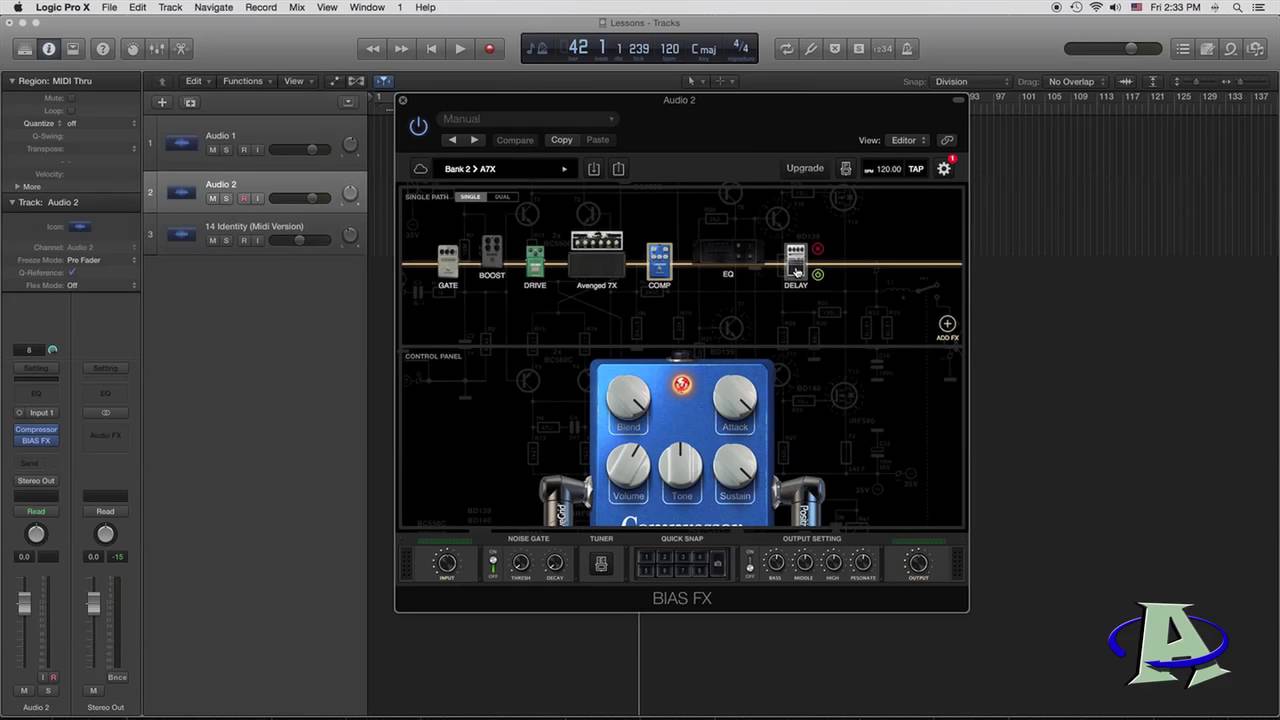Image resolution: width=1280 pixels, height=720 pixels.
Task: Open BIAS FX settings gear icon
Action: [x=944, y=169]
